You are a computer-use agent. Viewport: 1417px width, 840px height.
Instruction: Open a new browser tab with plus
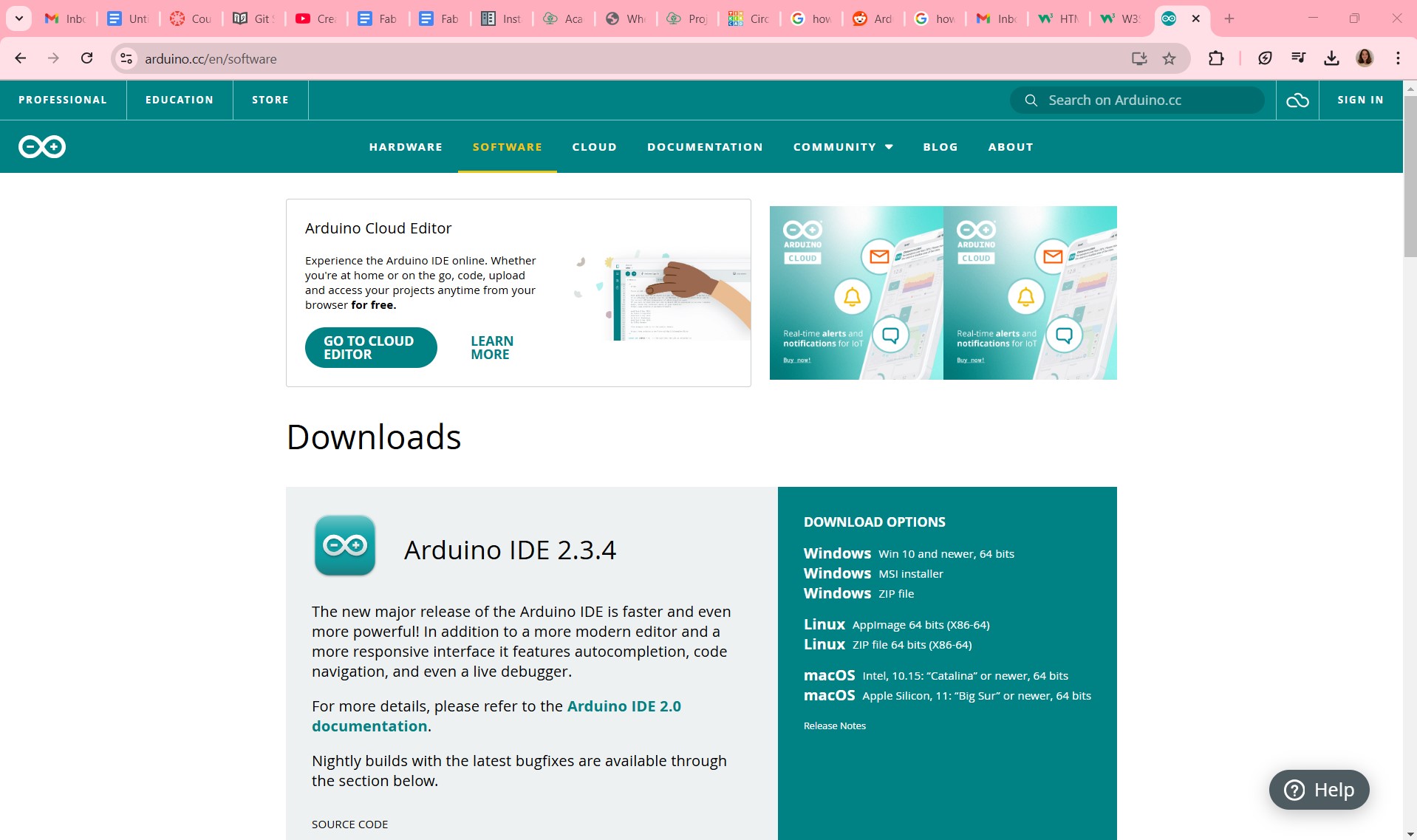1229,18
